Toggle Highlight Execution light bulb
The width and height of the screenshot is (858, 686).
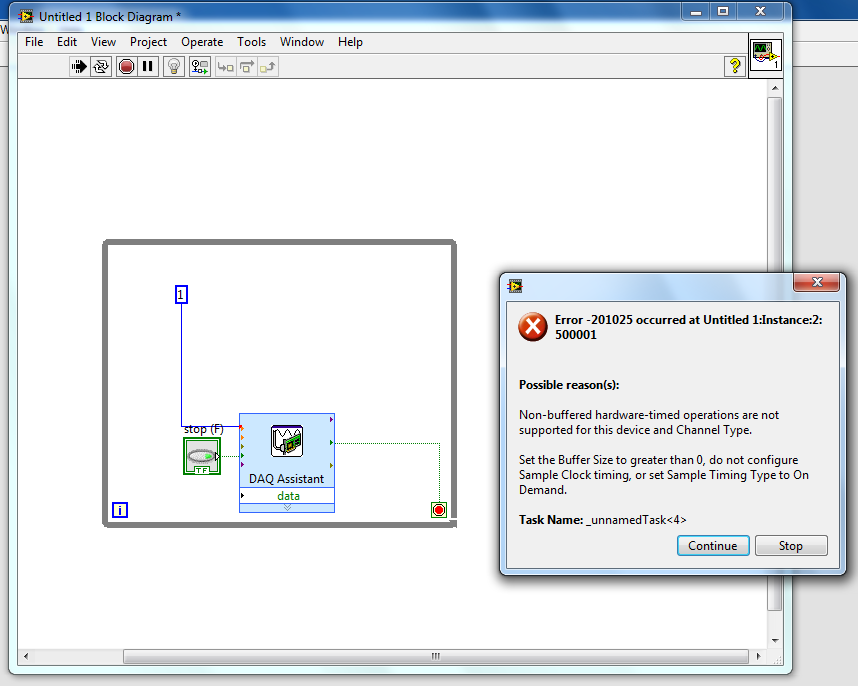[x=174, y=67]
